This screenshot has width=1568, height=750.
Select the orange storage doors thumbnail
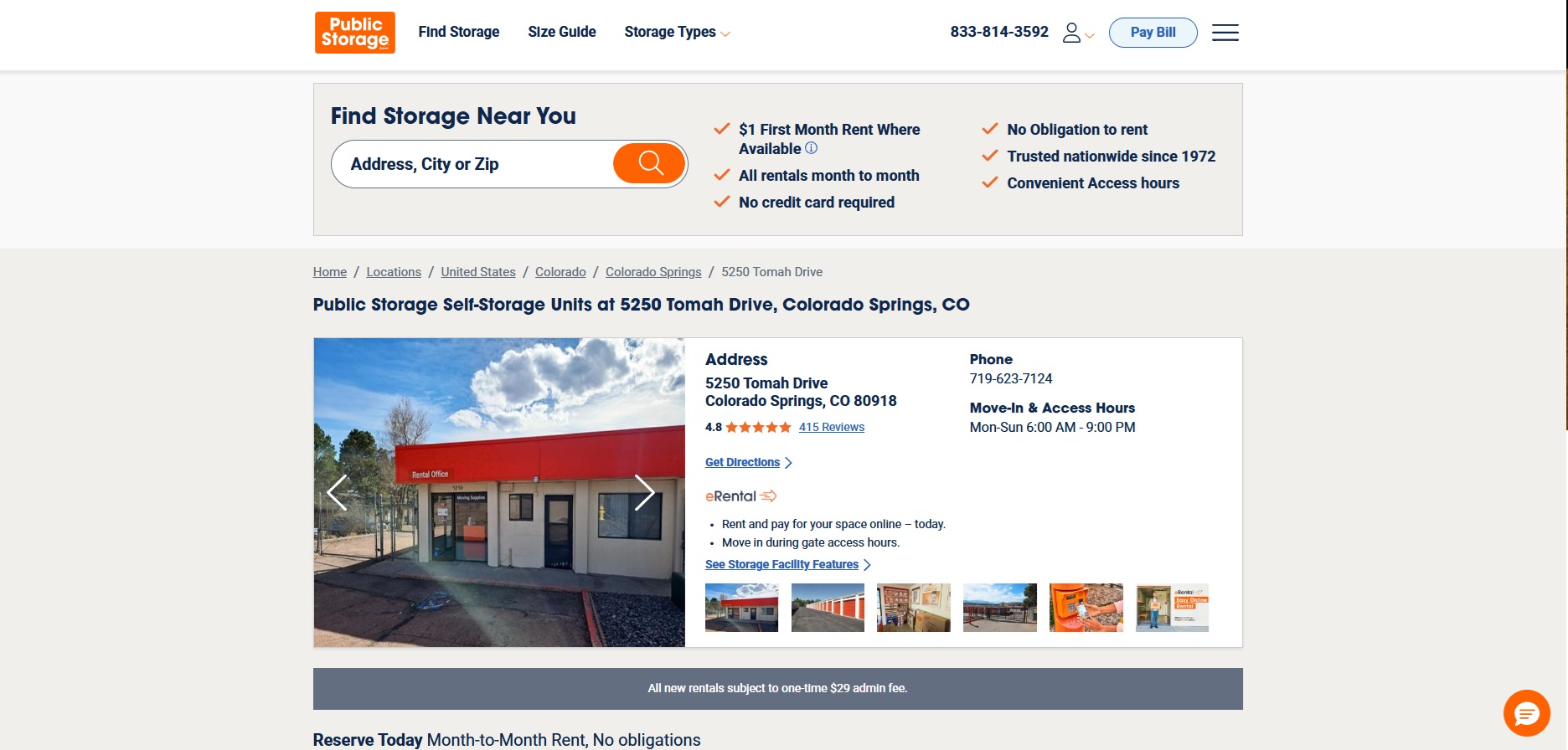828,608
